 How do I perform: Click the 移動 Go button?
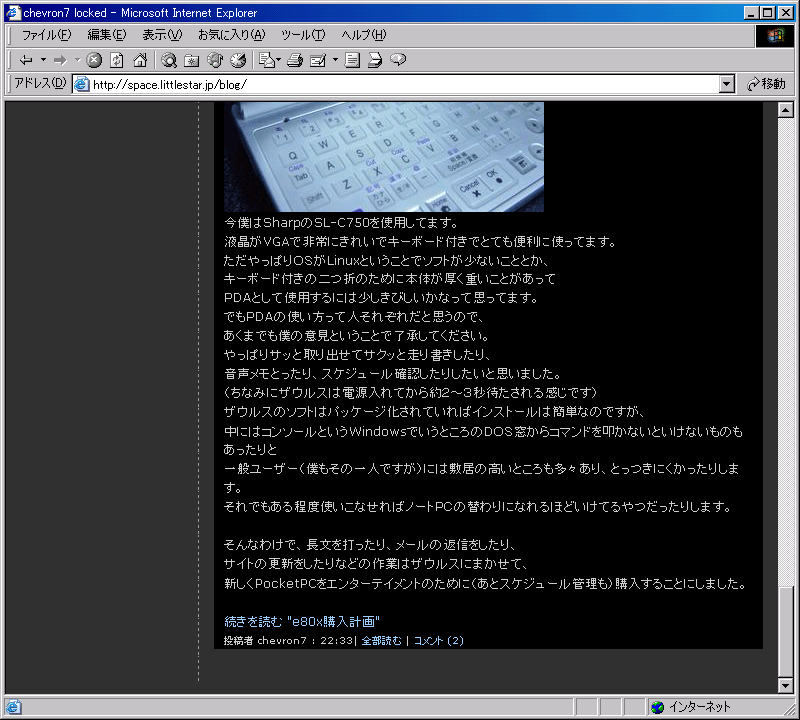pos(765,84)
